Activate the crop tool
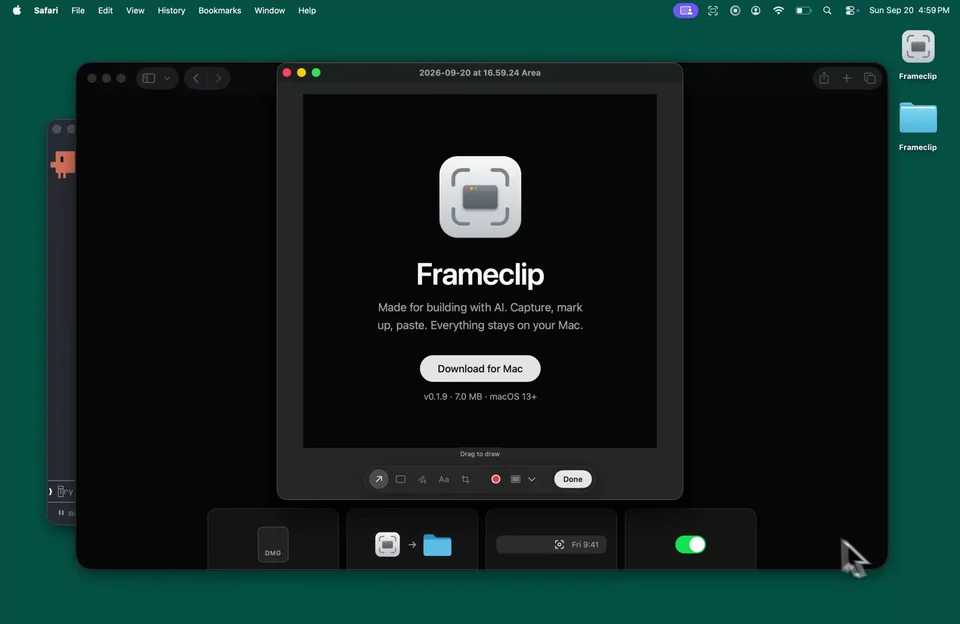This screenshot has width=960, height=624. click(465, 479)
